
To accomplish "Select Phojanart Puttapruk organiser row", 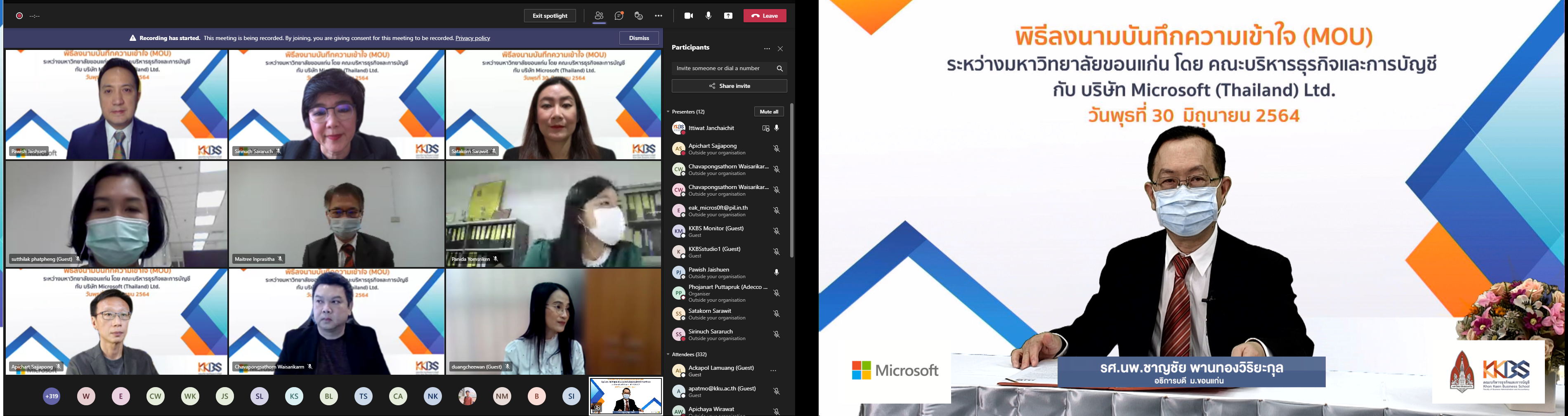I will [727, 293].
